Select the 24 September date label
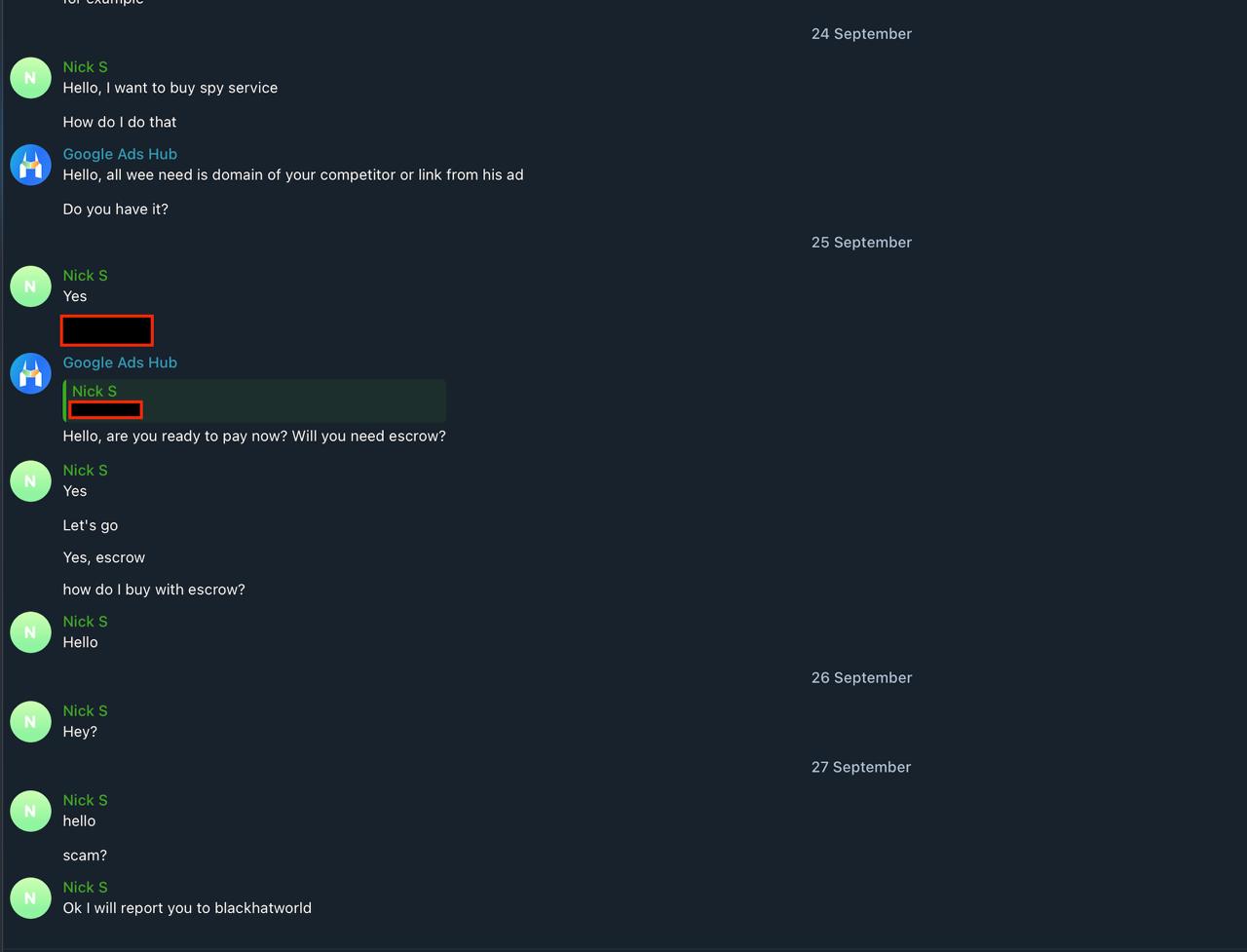The image size is (1247, 952). (861, 34)
